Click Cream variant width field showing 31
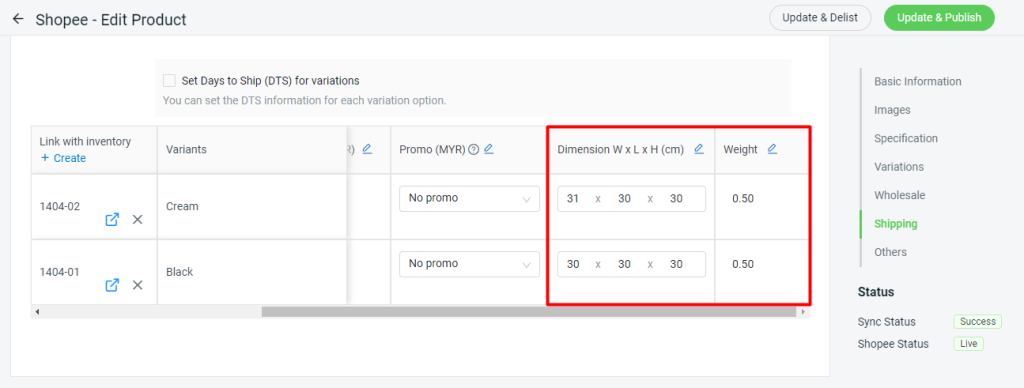This screenshot has width=1024, height=388. coord(573,199)
